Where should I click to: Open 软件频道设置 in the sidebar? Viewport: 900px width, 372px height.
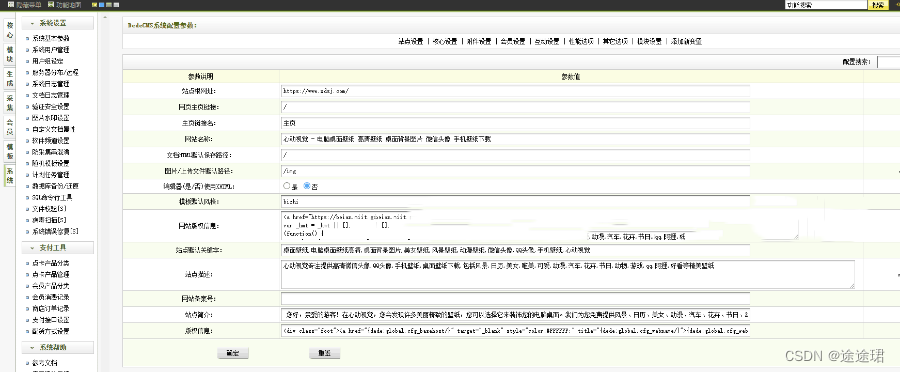tap(51, 140)
